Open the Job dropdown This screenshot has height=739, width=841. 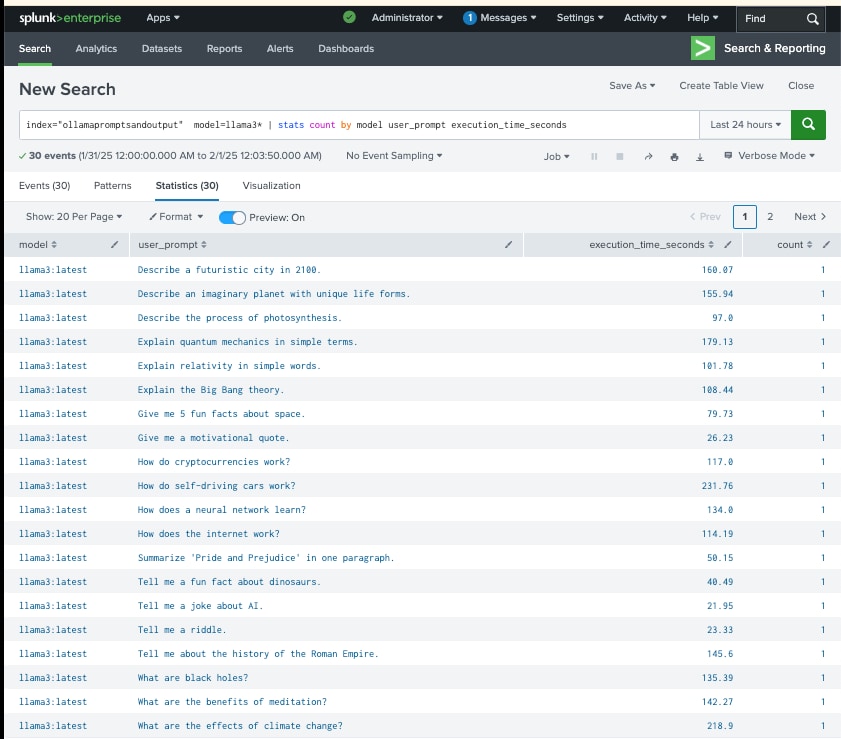pos(556,156)
